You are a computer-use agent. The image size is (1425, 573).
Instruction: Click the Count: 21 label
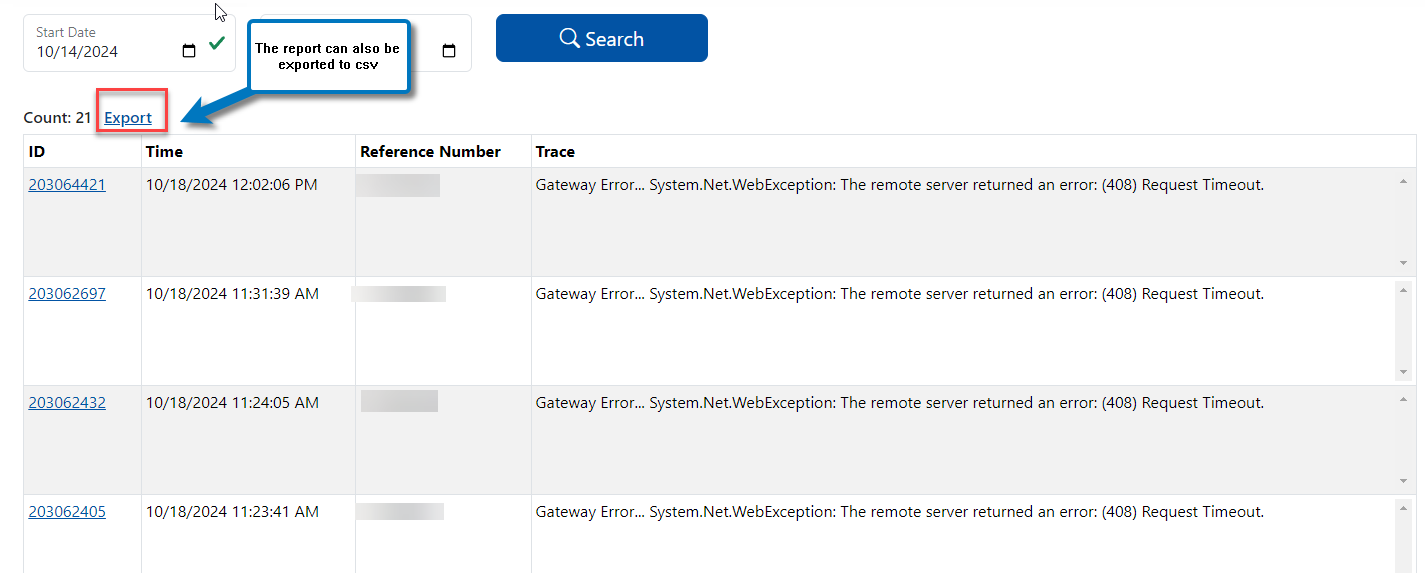click(x=58, y=117)
